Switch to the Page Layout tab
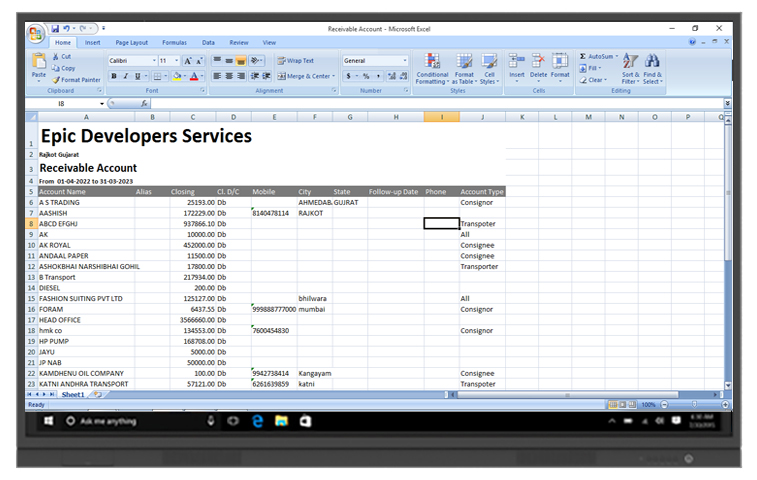The width and height of the screenshot is (757, 480). 132,42
